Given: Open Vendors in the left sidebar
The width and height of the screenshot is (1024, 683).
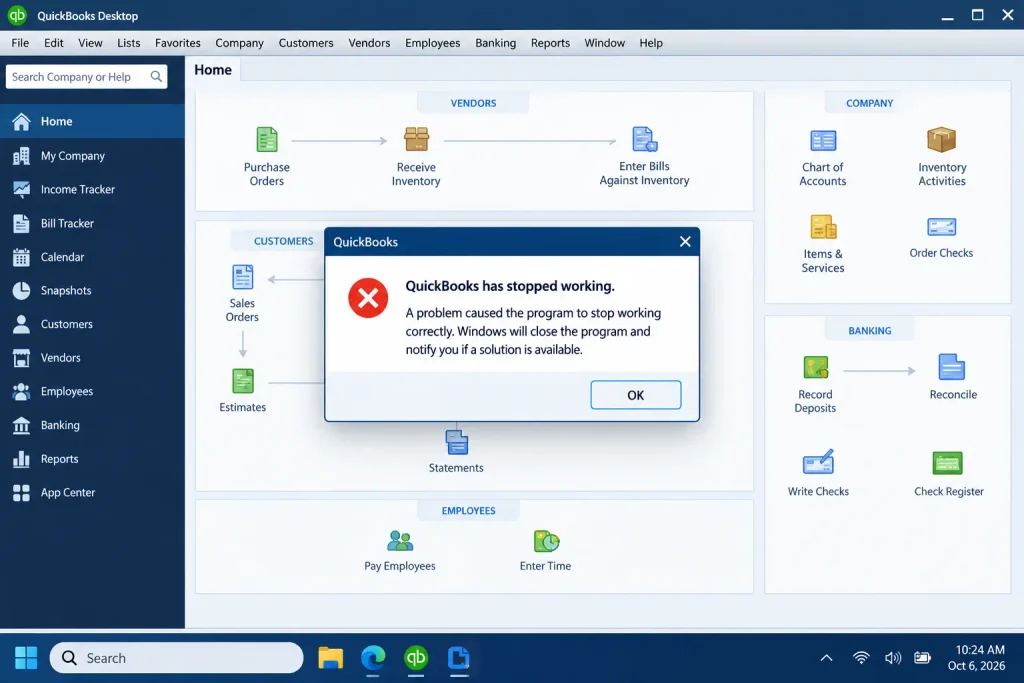Looking at the screenshot, I should pos(92,358).
